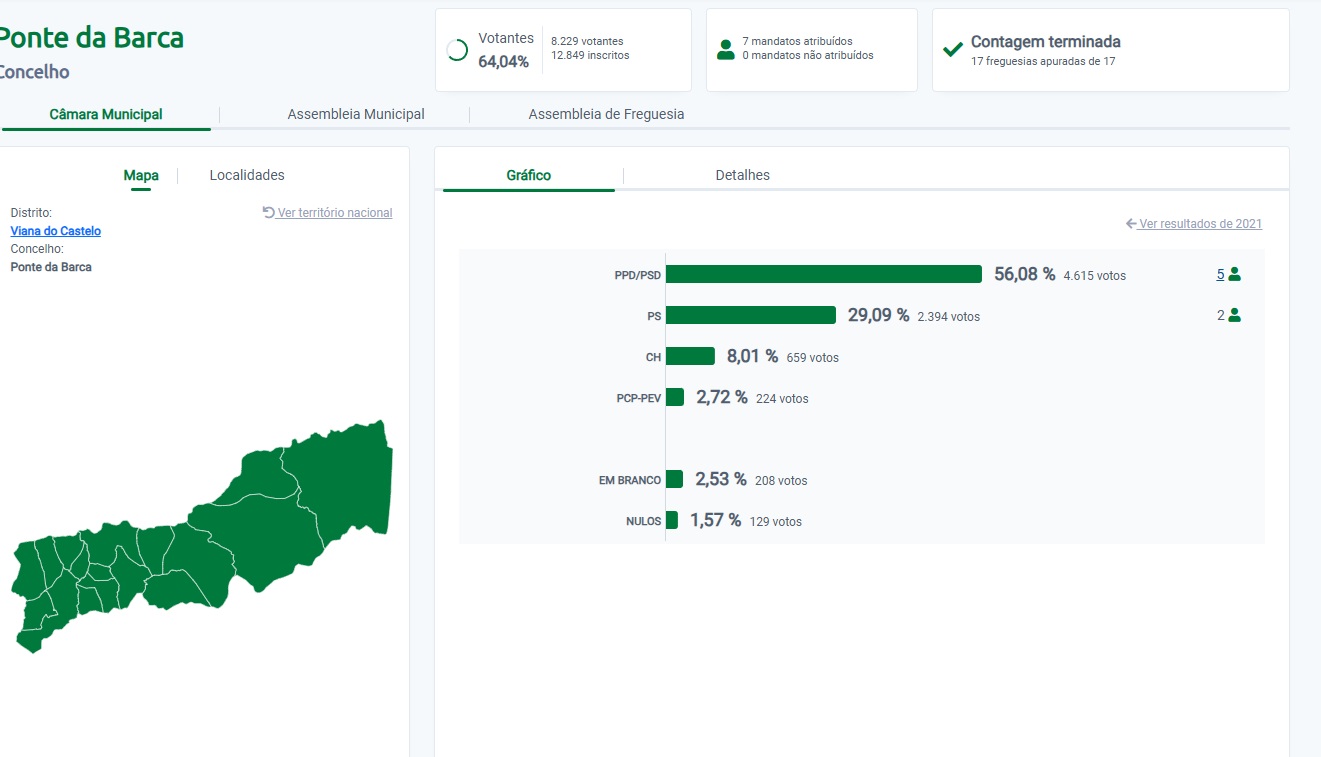
Task: Select the Câmara Municipal tab
Action: pos(106,114)
